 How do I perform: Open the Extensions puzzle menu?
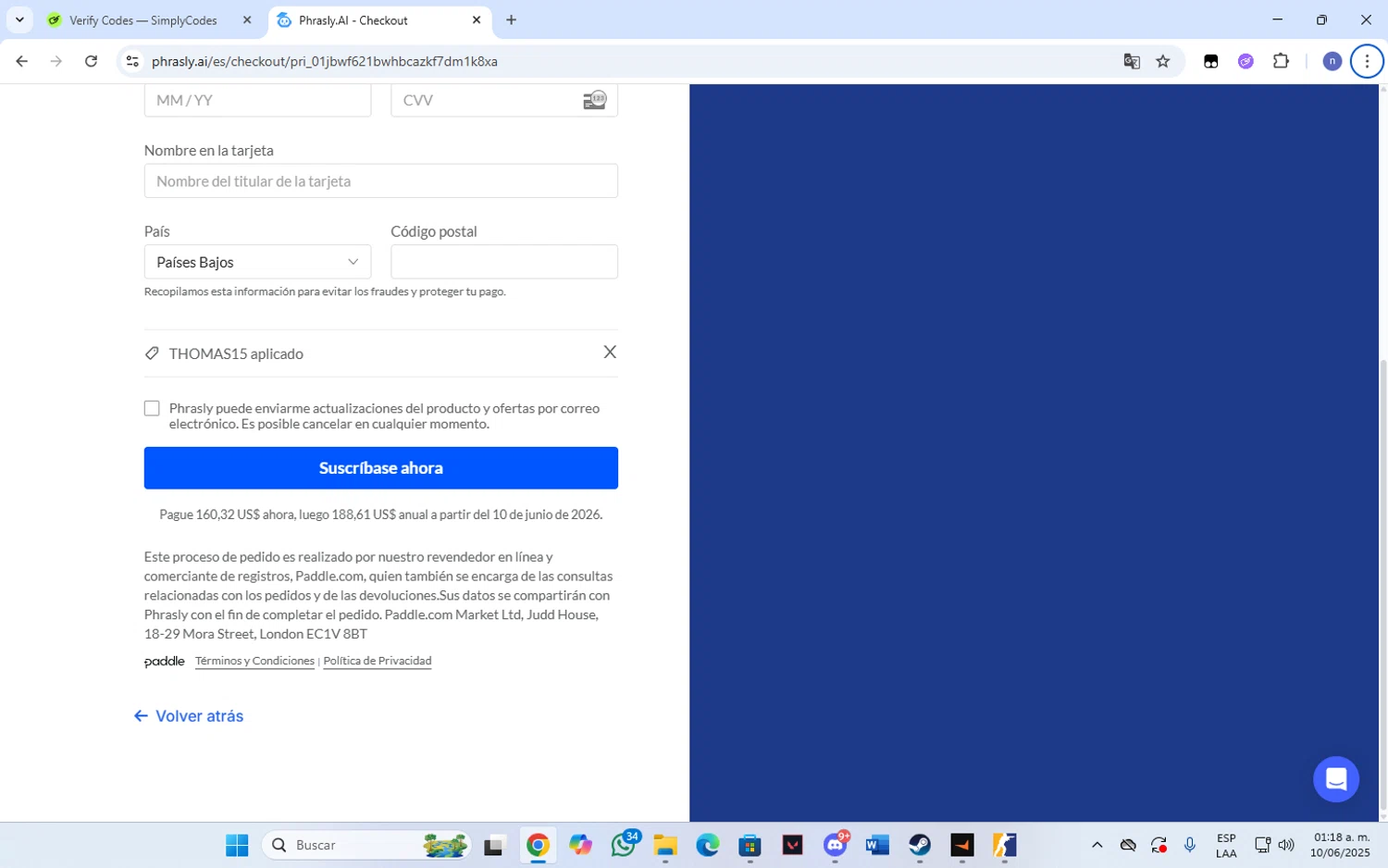pos(1281,61)
